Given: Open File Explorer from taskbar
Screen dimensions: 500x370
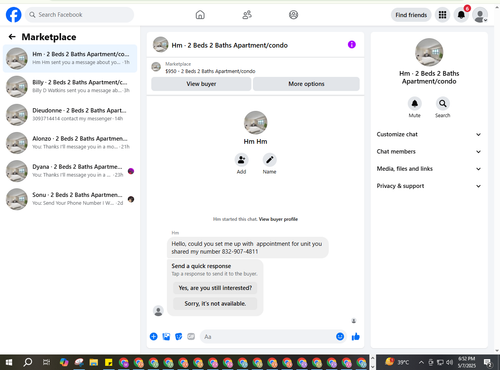Looking at the screenshot, I should tap(94, 362).
